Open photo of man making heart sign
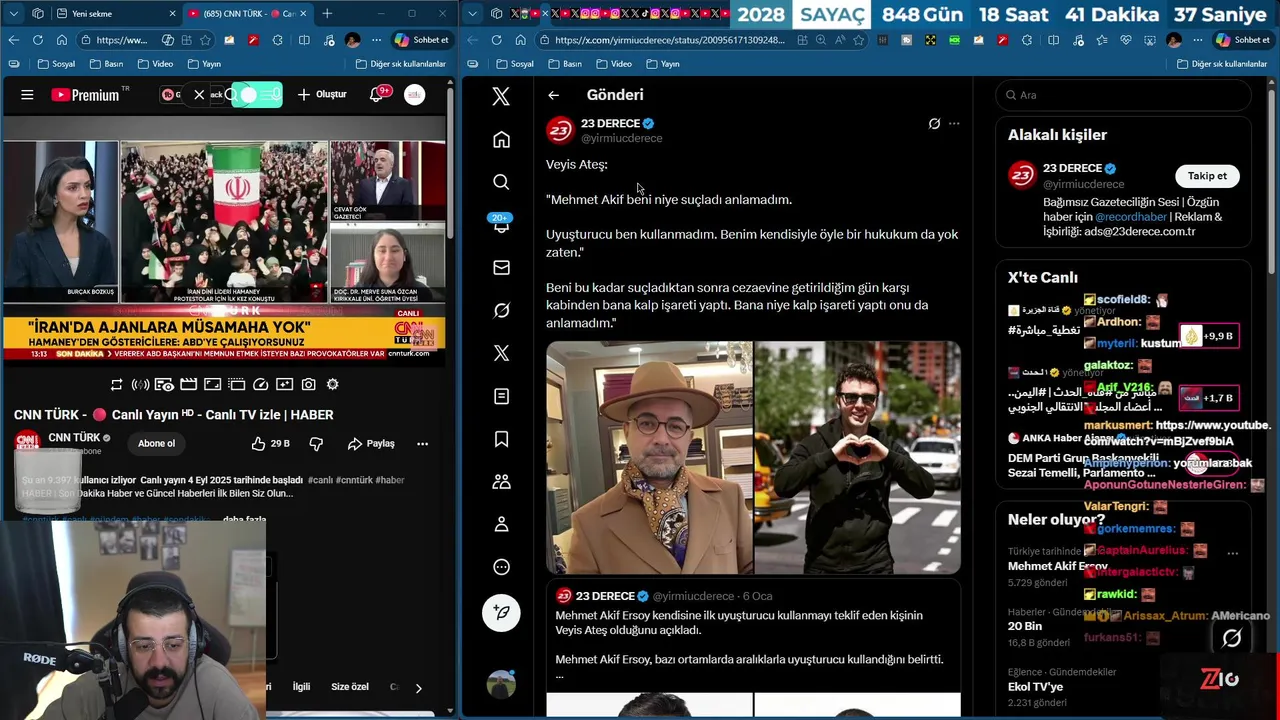The width and height of the screenshot is (1280, 720). (858, 457)
